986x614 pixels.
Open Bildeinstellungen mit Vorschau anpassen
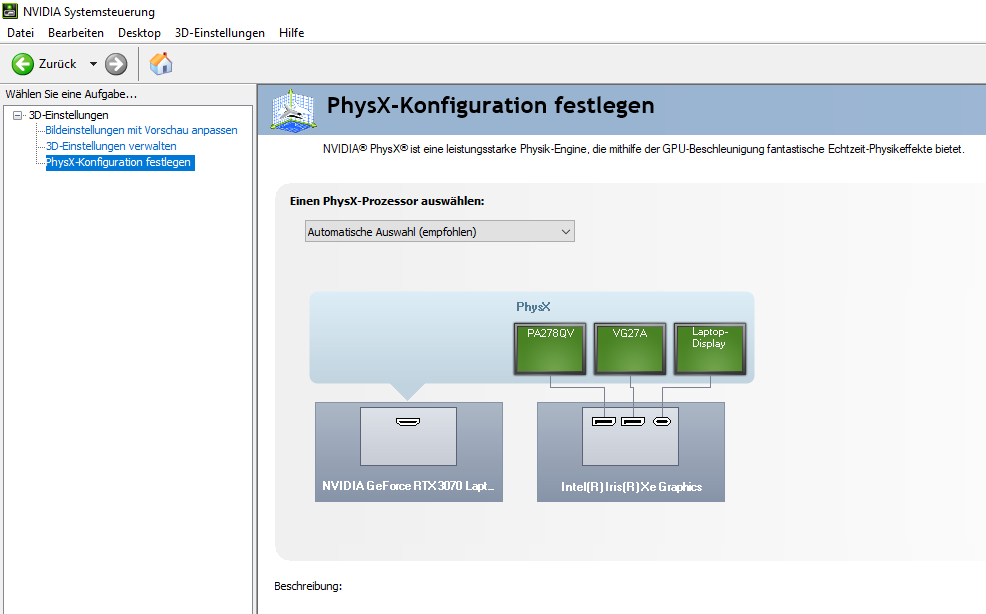(x=141, y=130)
